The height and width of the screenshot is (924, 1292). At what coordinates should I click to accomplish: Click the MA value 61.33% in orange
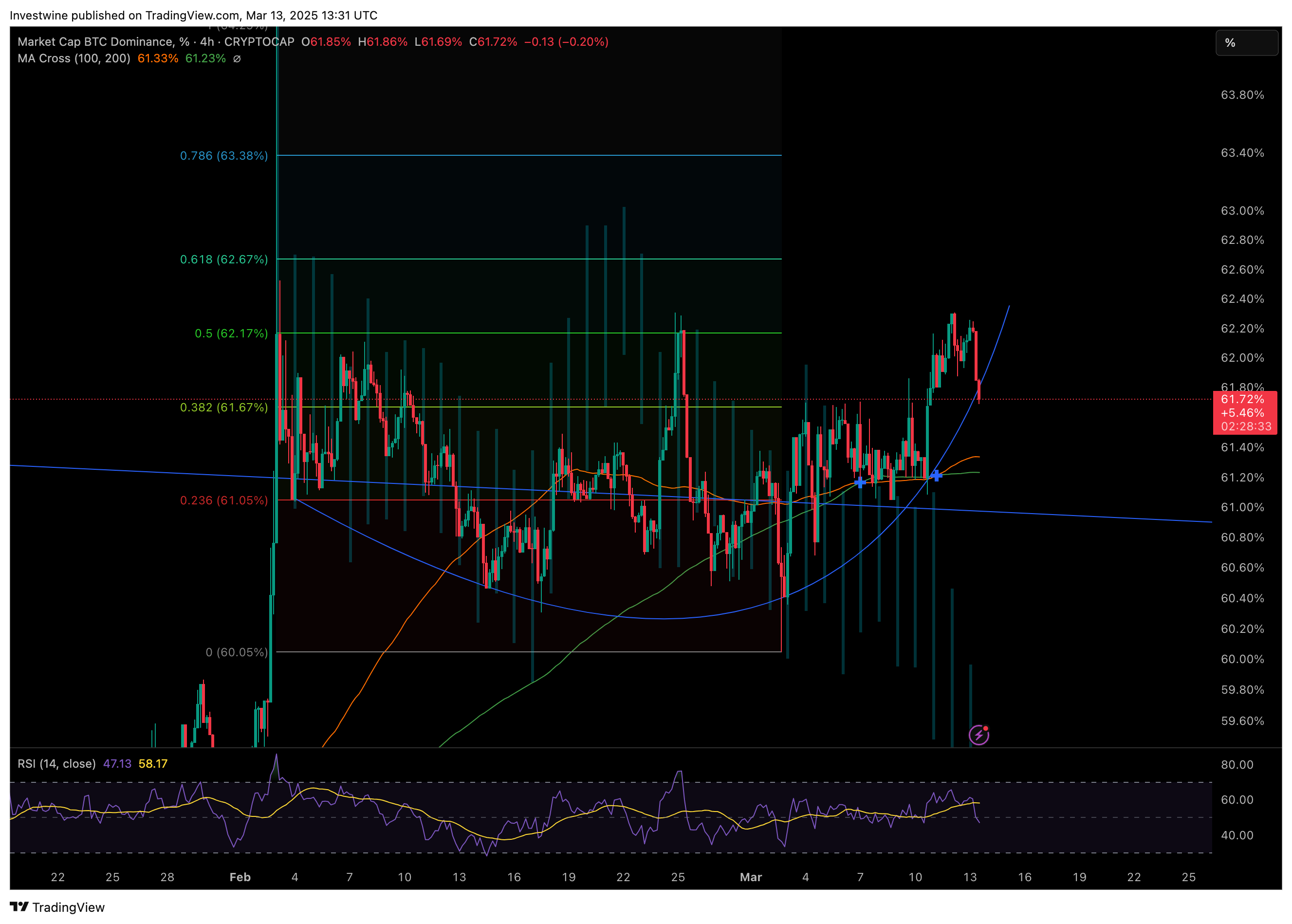[158, 58]
